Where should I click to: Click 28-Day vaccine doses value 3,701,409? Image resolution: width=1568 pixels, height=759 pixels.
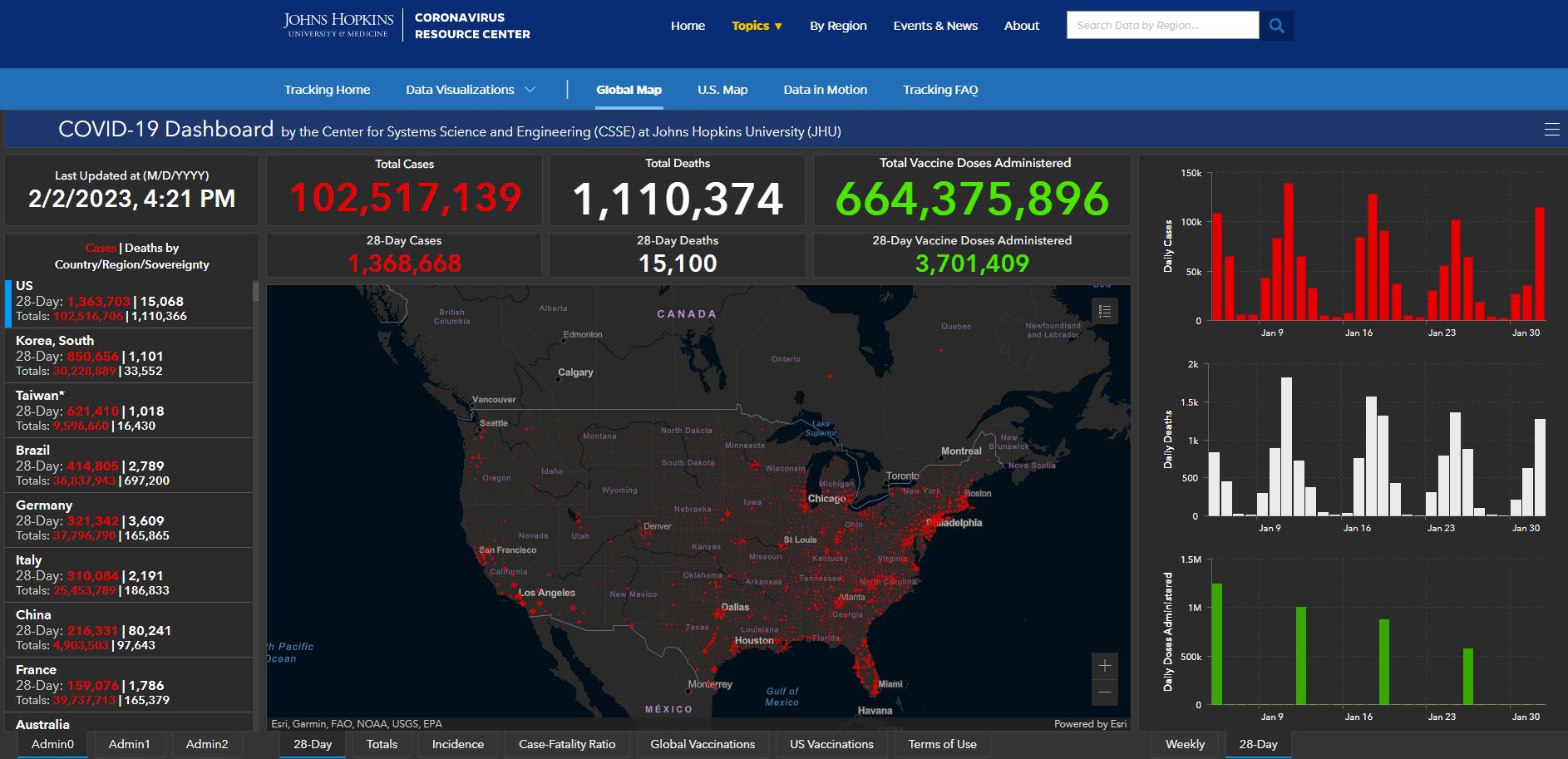click(972, 264)
